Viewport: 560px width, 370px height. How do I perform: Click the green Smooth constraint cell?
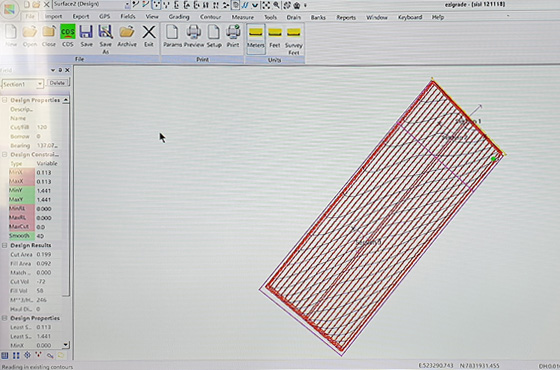(21, 236)
